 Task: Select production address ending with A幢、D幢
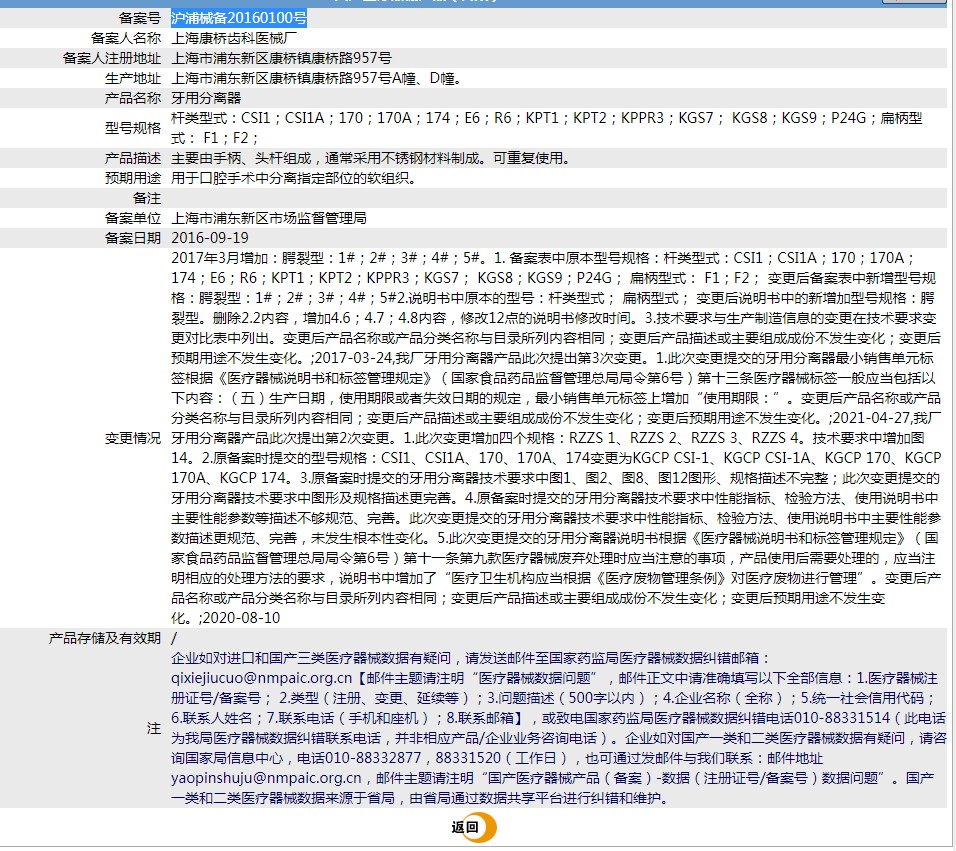[x=316, y=79]
